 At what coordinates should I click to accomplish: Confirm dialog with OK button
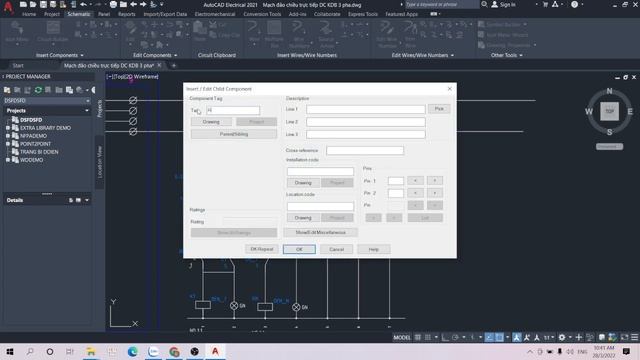[299, 249]
